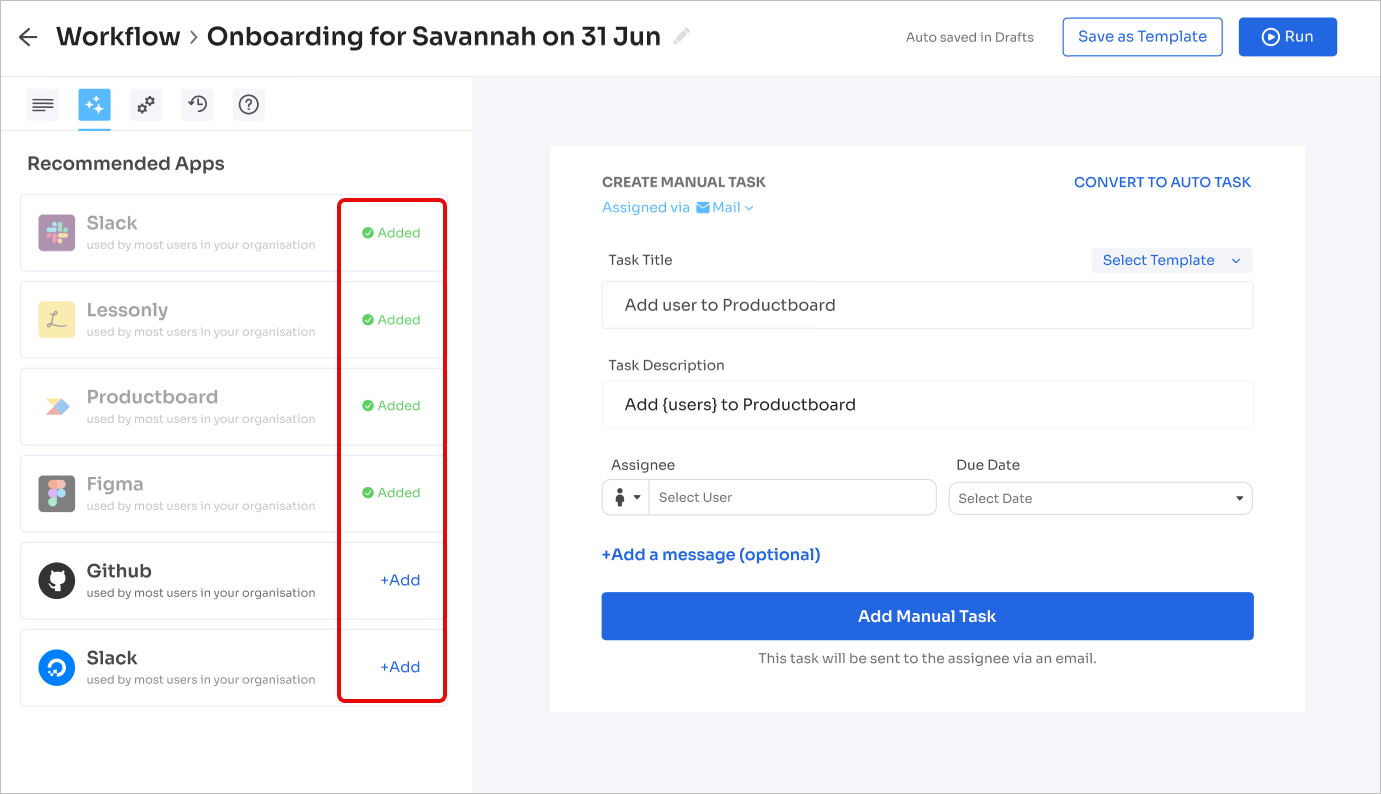Focus the Task Title input field
Viewport: 1381px width, 794px height.
pyautogui.click(x=927, y=305)
